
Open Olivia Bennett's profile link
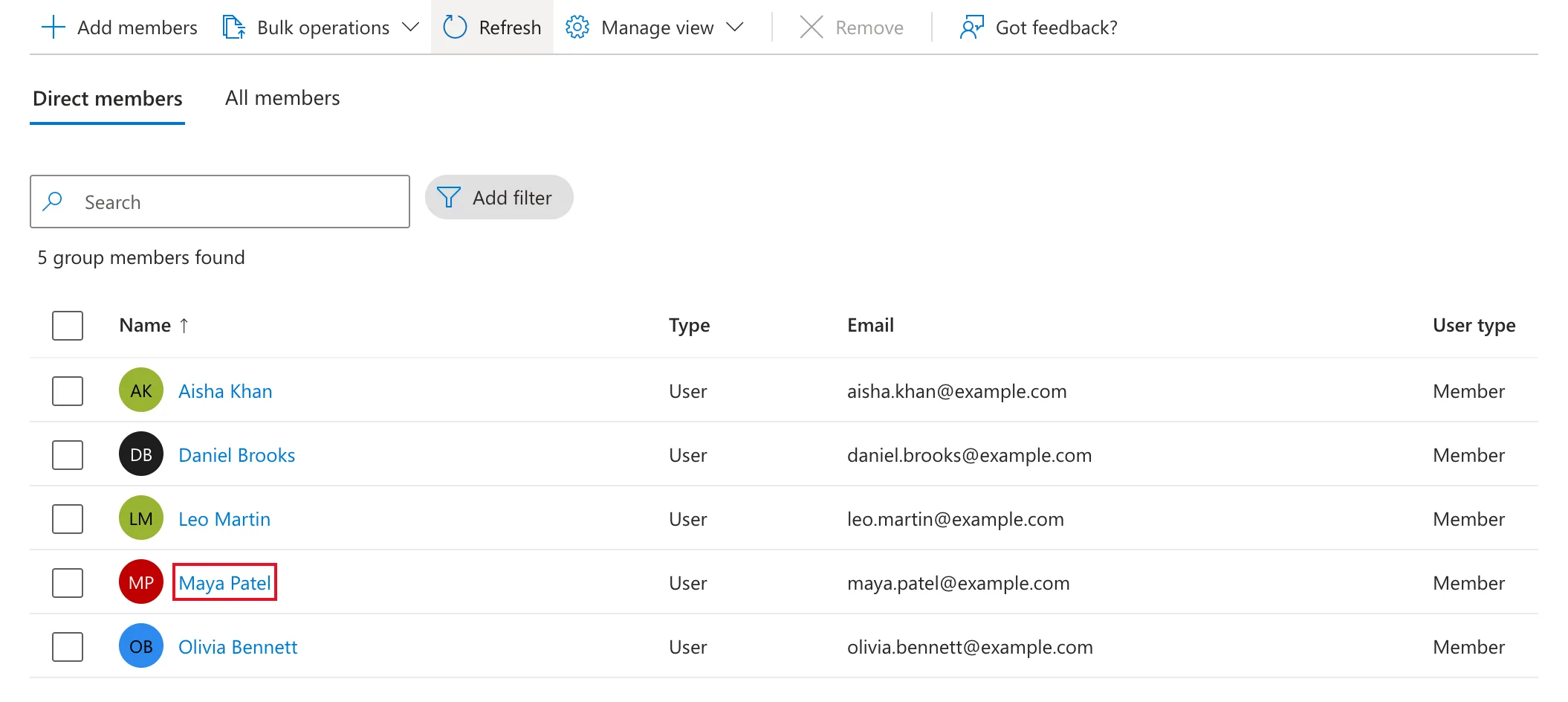pos(238,647)
